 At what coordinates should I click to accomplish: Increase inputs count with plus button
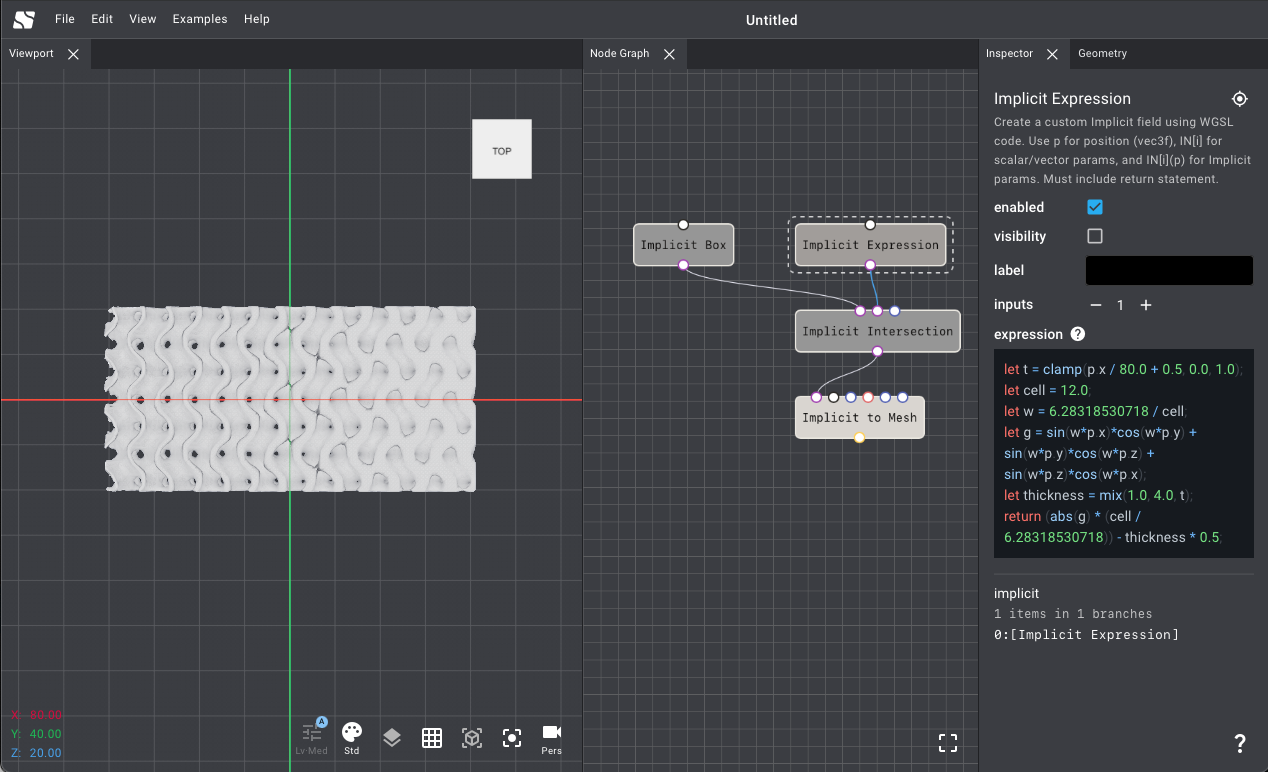pos(1146,305)
